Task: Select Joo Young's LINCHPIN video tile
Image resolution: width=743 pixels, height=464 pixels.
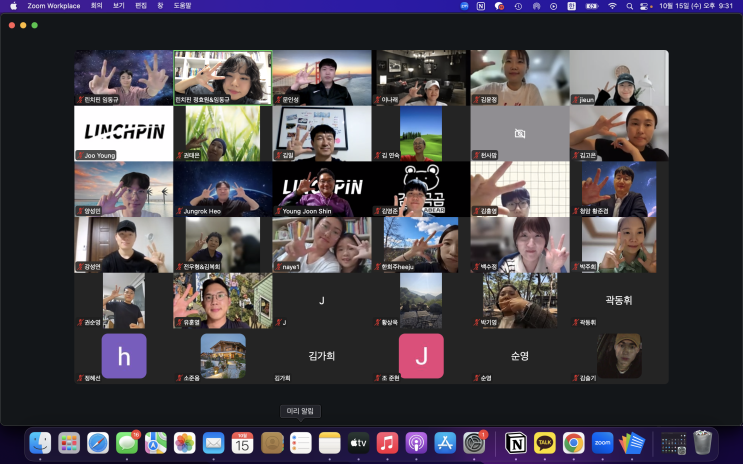Action: tap(123, 133)
